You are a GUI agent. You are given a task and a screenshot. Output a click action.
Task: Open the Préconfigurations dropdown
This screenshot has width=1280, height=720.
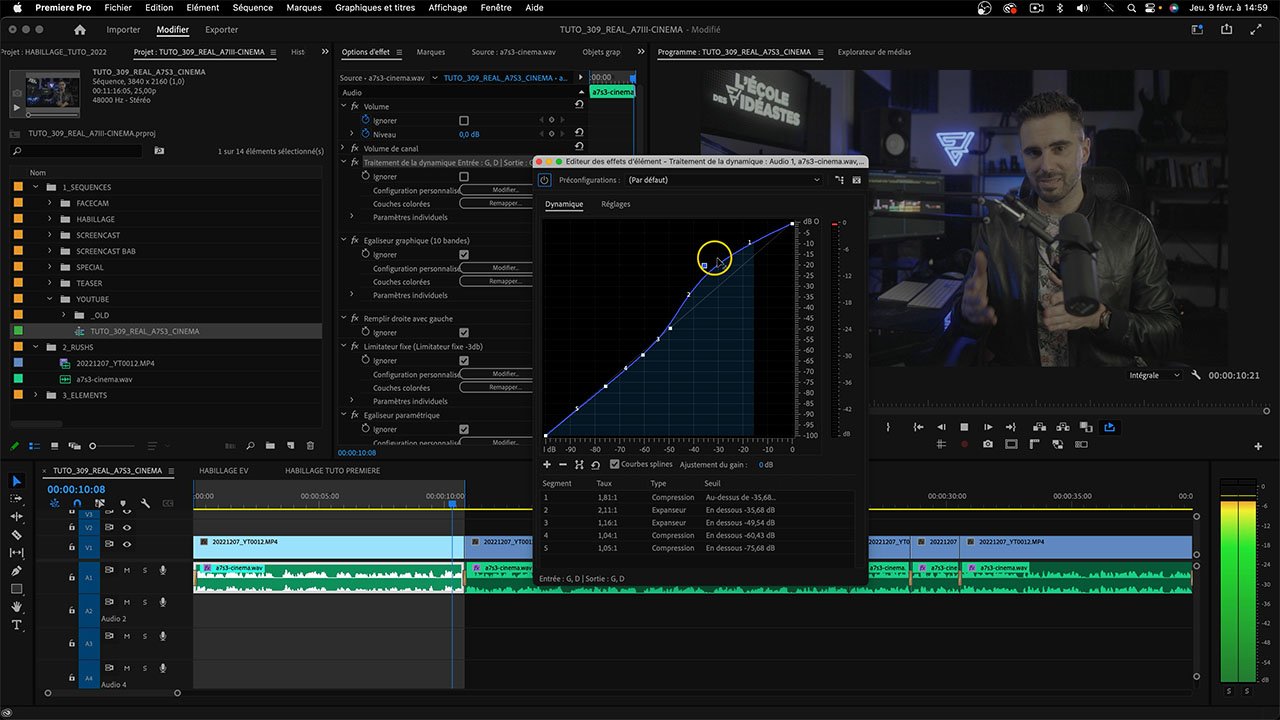coord(724,180)
